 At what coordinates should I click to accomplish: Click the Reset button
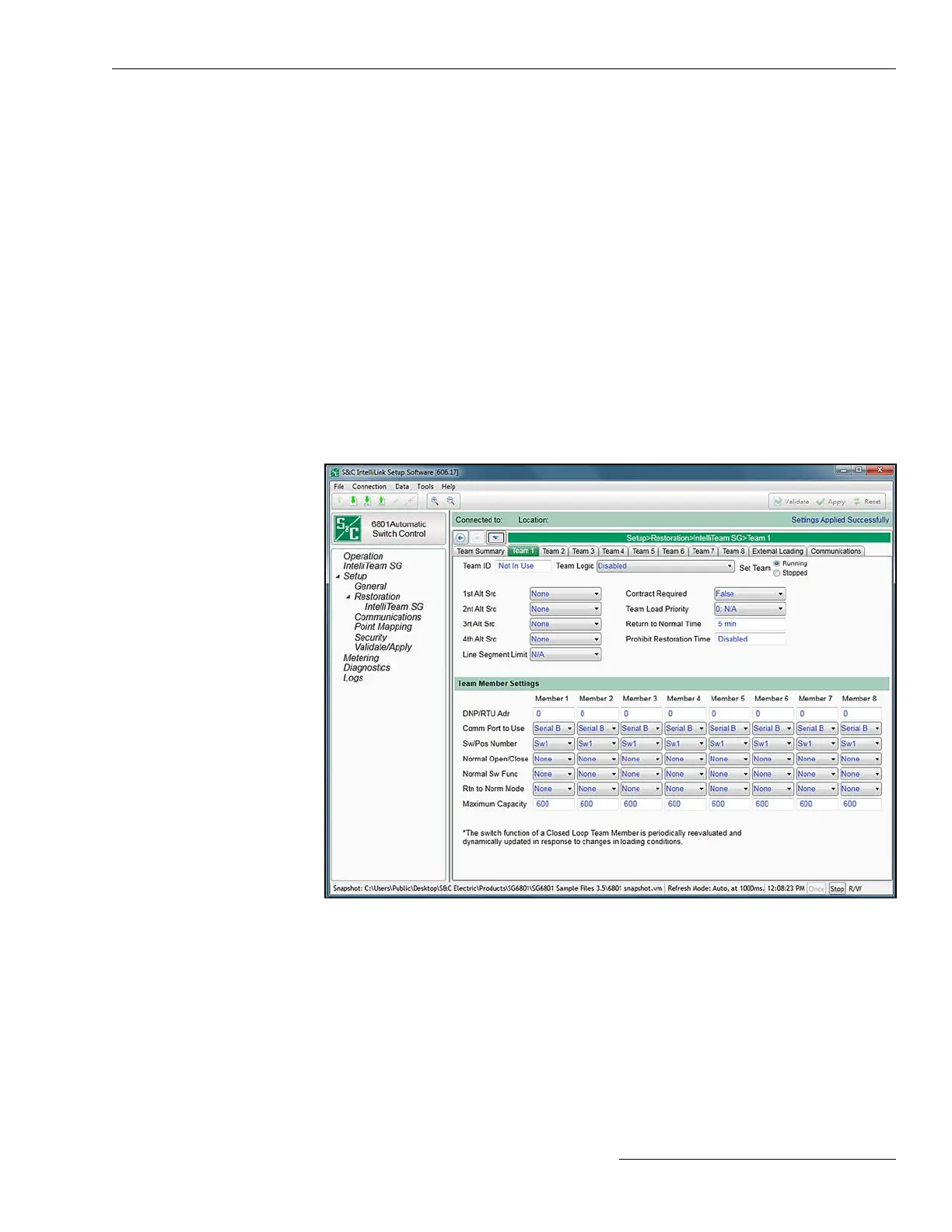867,502
